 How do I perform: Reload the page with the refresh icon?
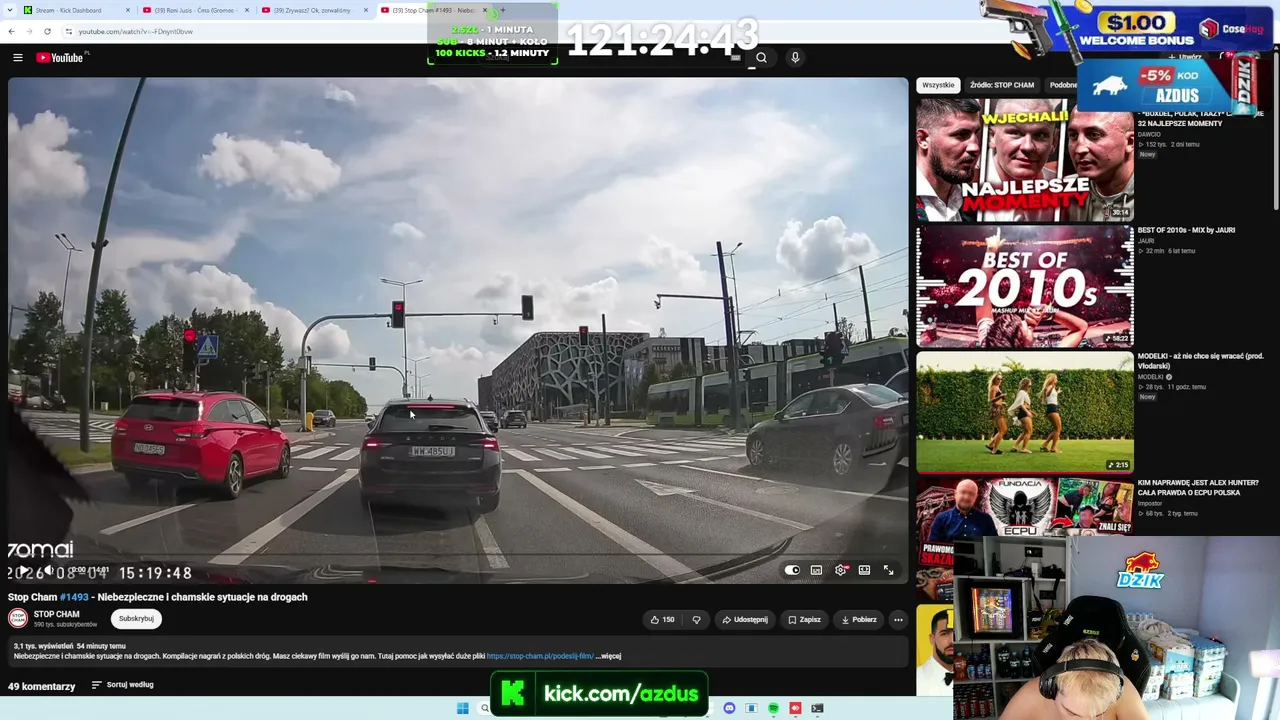click(x=47, y=31)
